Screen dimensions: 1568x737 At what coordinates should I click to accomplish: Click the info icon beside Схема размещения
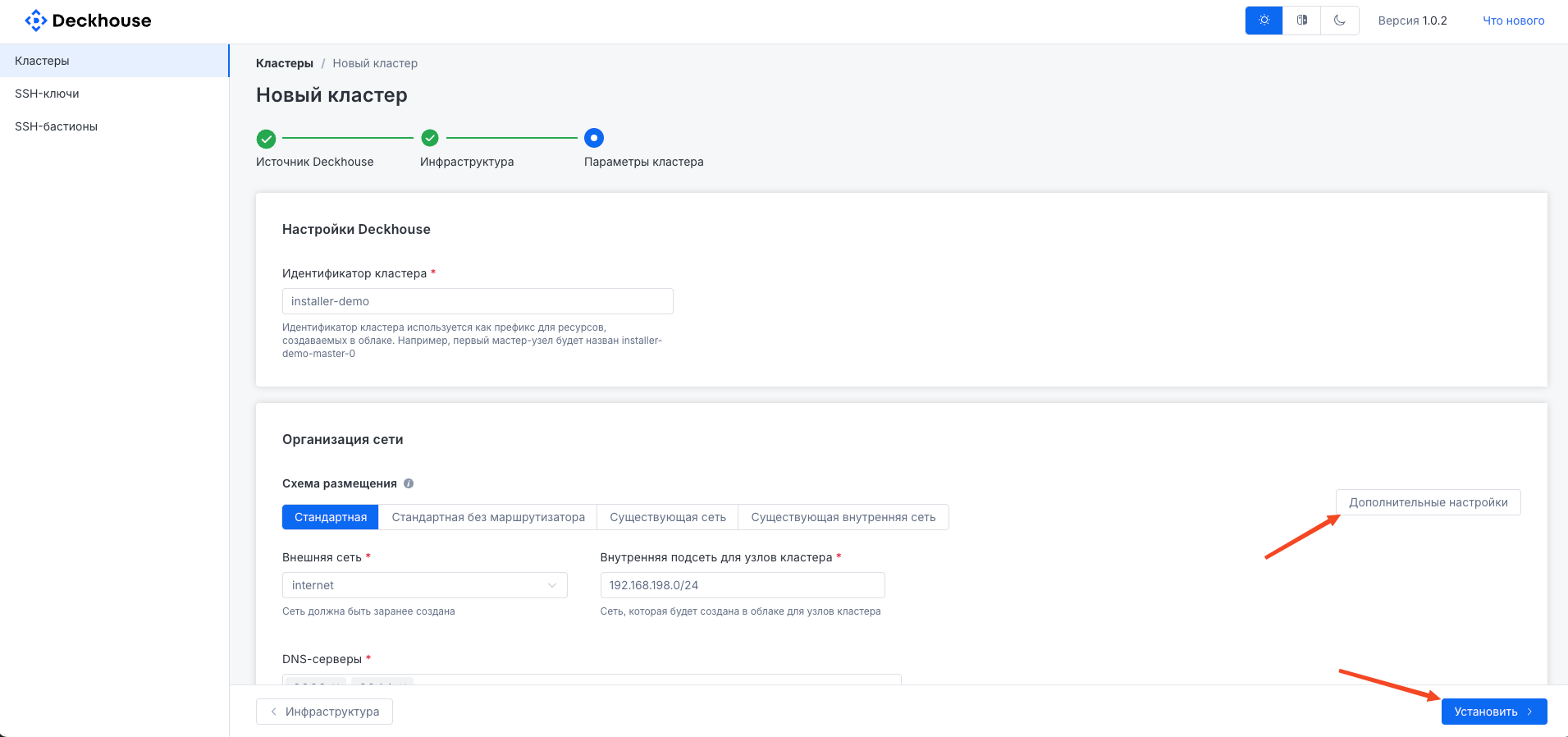[409, 483]
